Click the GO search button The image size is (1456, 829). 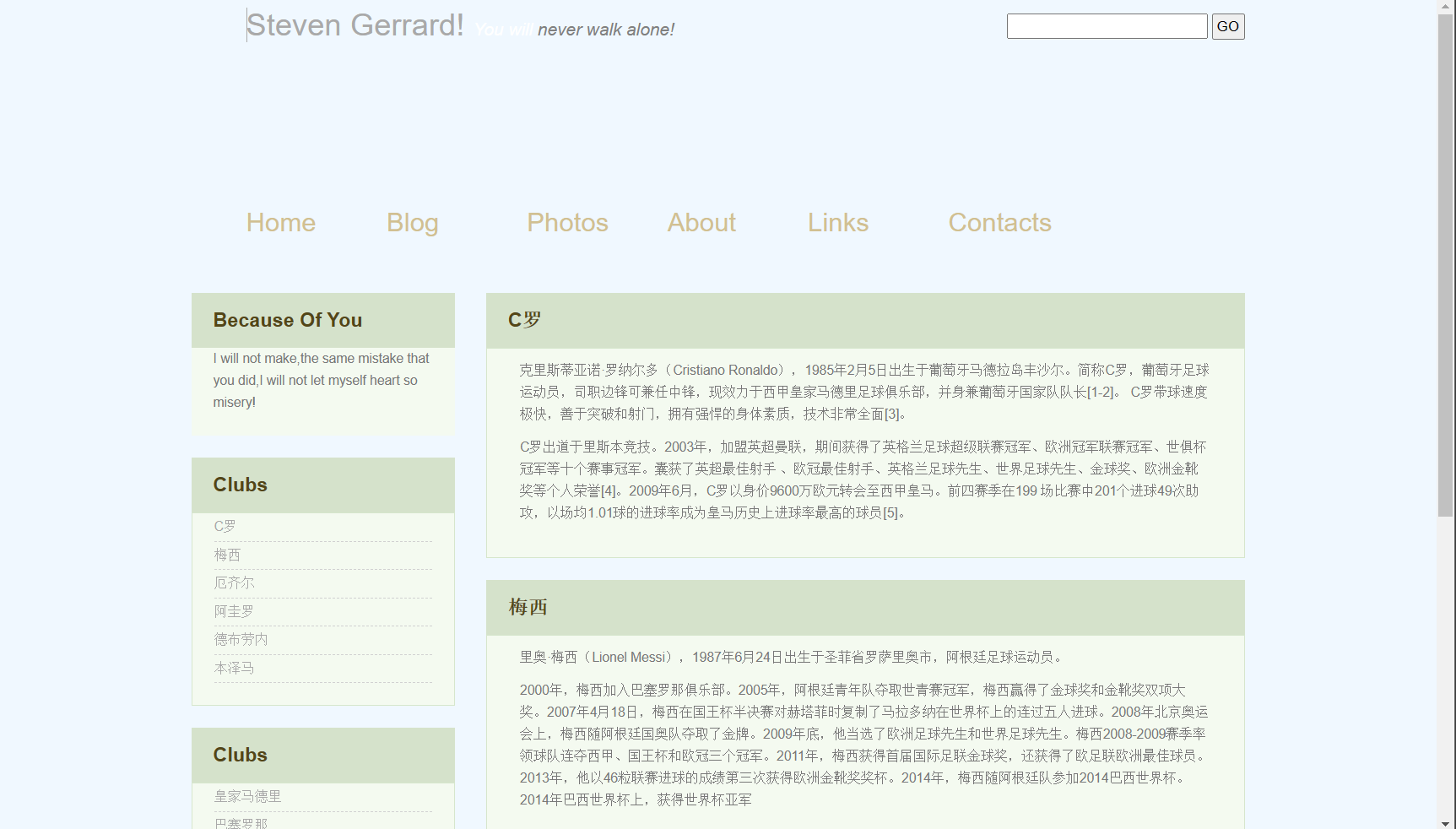click(1228, 26)
